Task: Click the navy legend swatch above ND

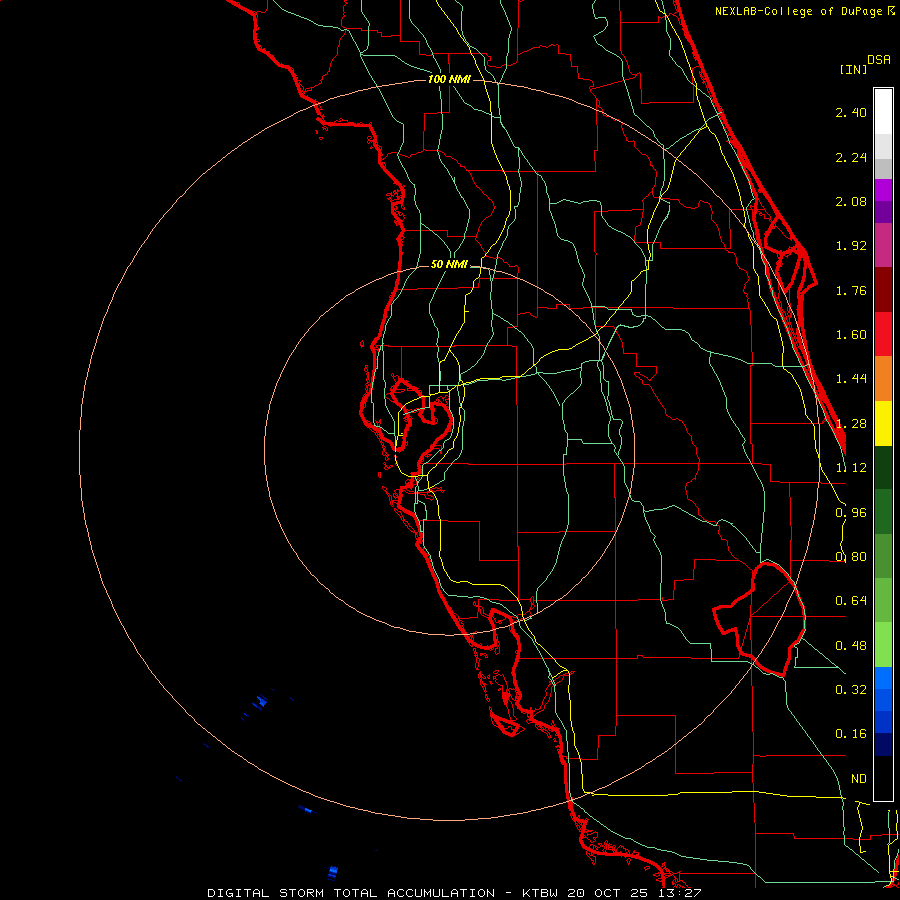Action: (x=883, y=744)
